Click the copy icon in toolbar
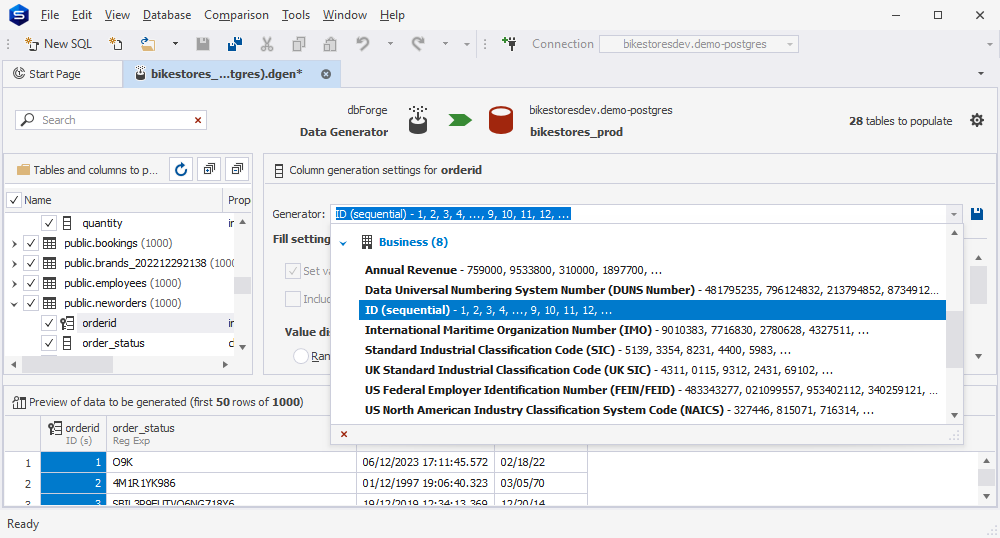Screen dimensions: 1000x538 pos(298,44)
